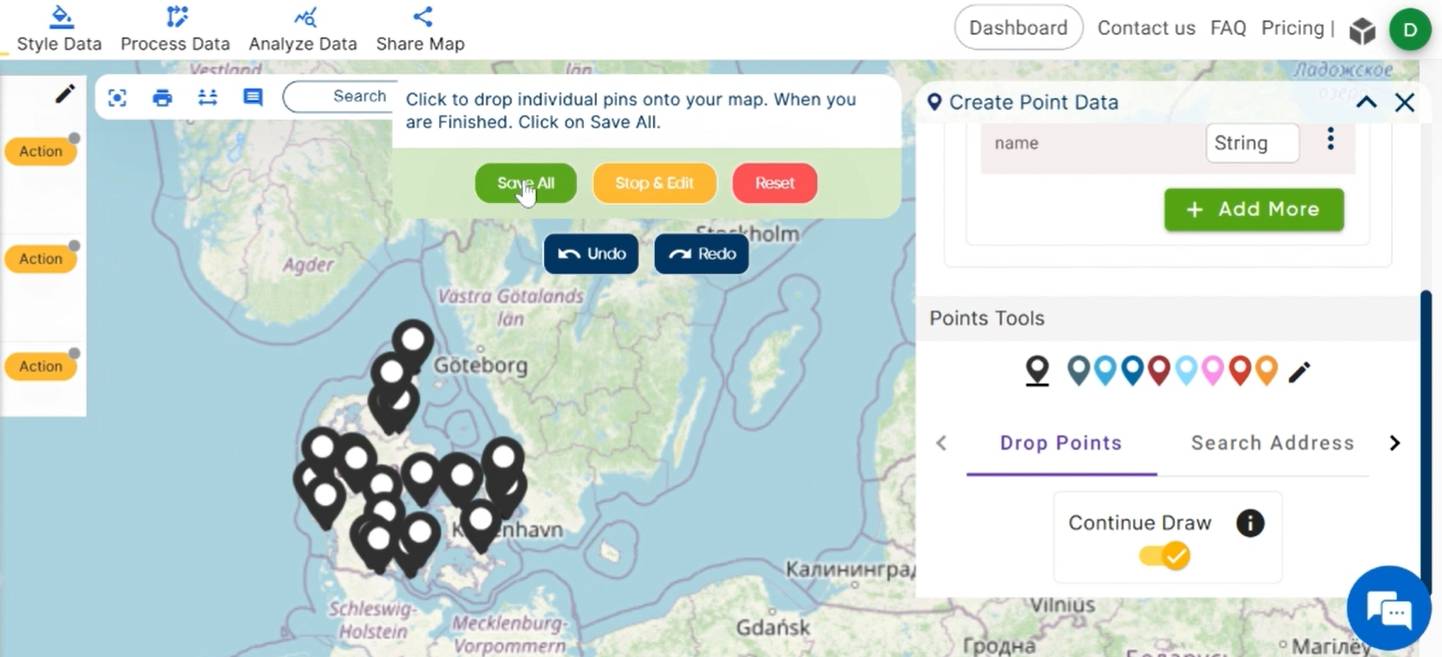Viewport: 1442px width, 657px height.
Task: Collapse the Create Point Data panel
Action: [x=1366, y=102]
